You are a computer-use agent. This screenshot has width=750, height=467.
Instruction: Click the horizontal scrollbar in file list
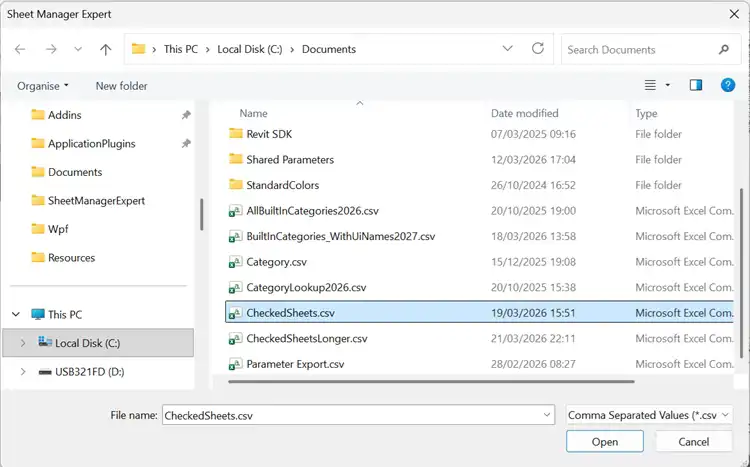430,381
